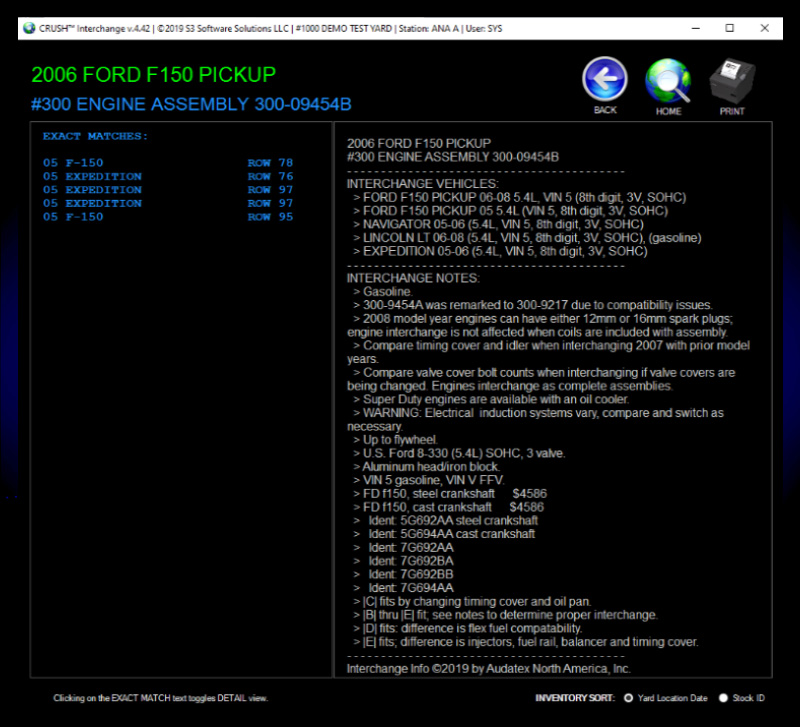Click the green 2006 FORD F150 PICKUP title
This screenshot has height=727, width=800.
154,75
